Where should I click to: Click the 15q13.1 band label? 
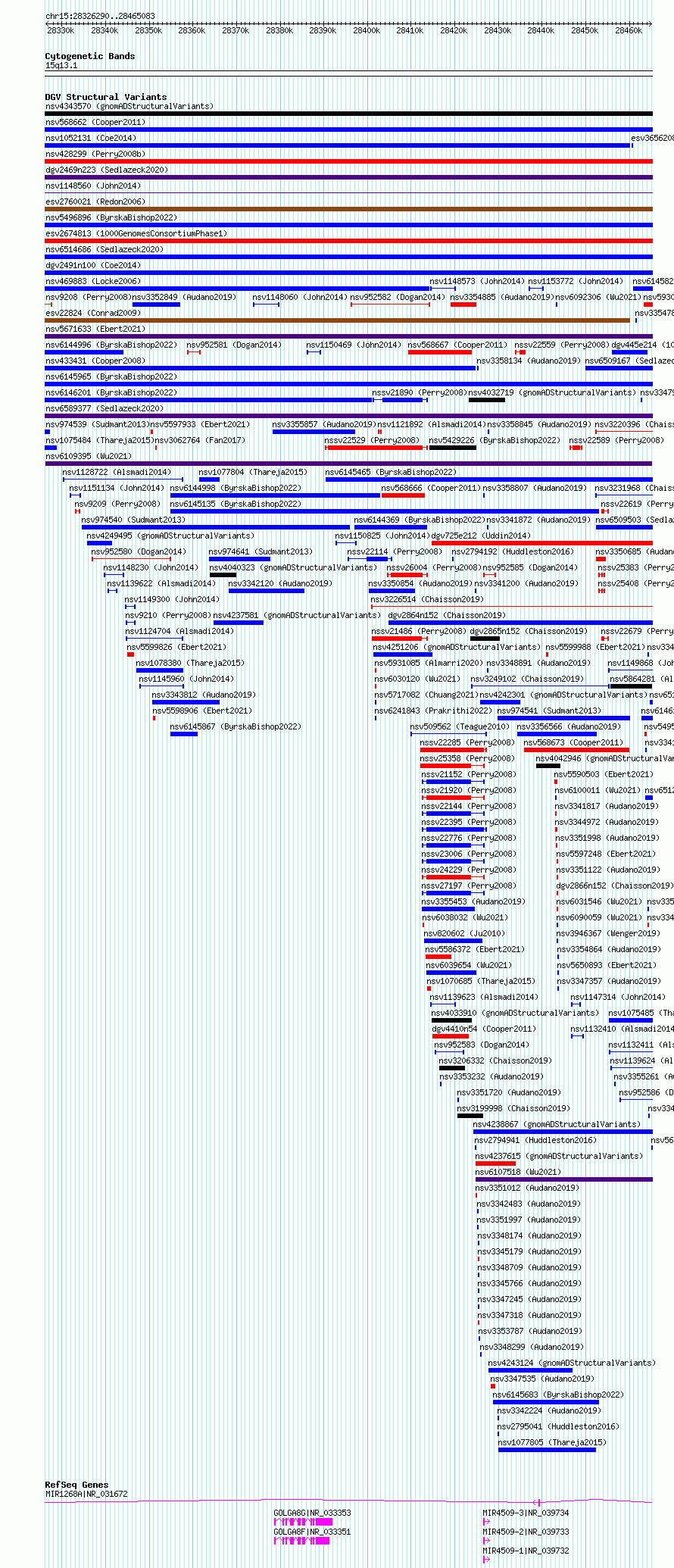61,65
